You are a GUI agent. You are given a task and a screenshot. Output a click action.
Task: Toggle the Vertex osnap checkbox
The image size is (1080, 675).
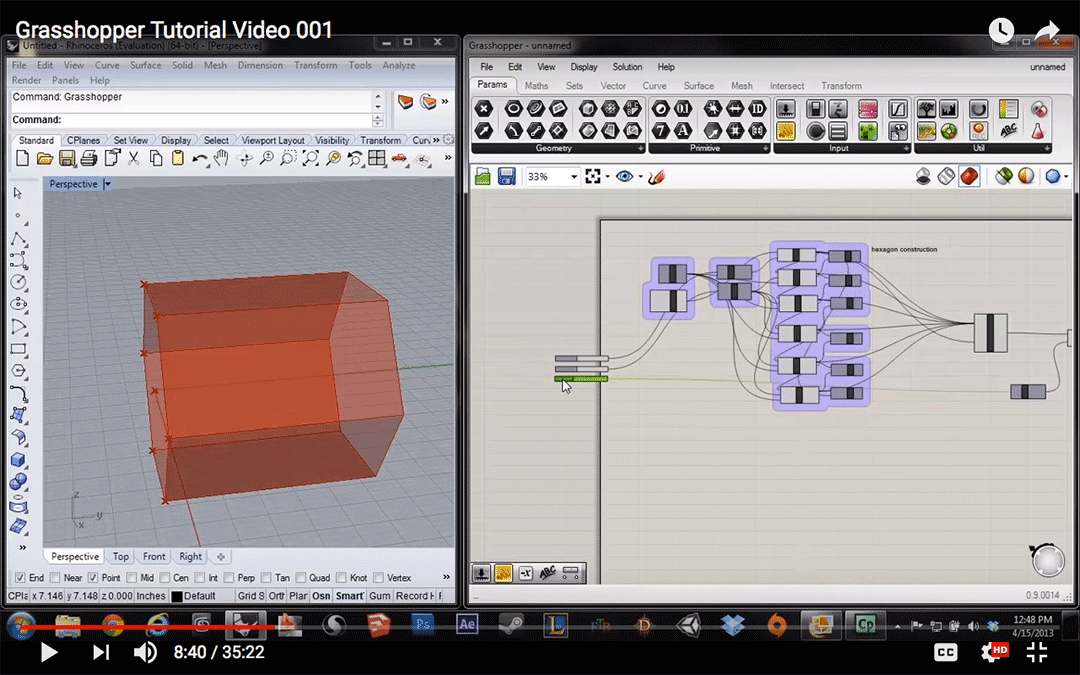pyautogui.click(x=378, y=578)
